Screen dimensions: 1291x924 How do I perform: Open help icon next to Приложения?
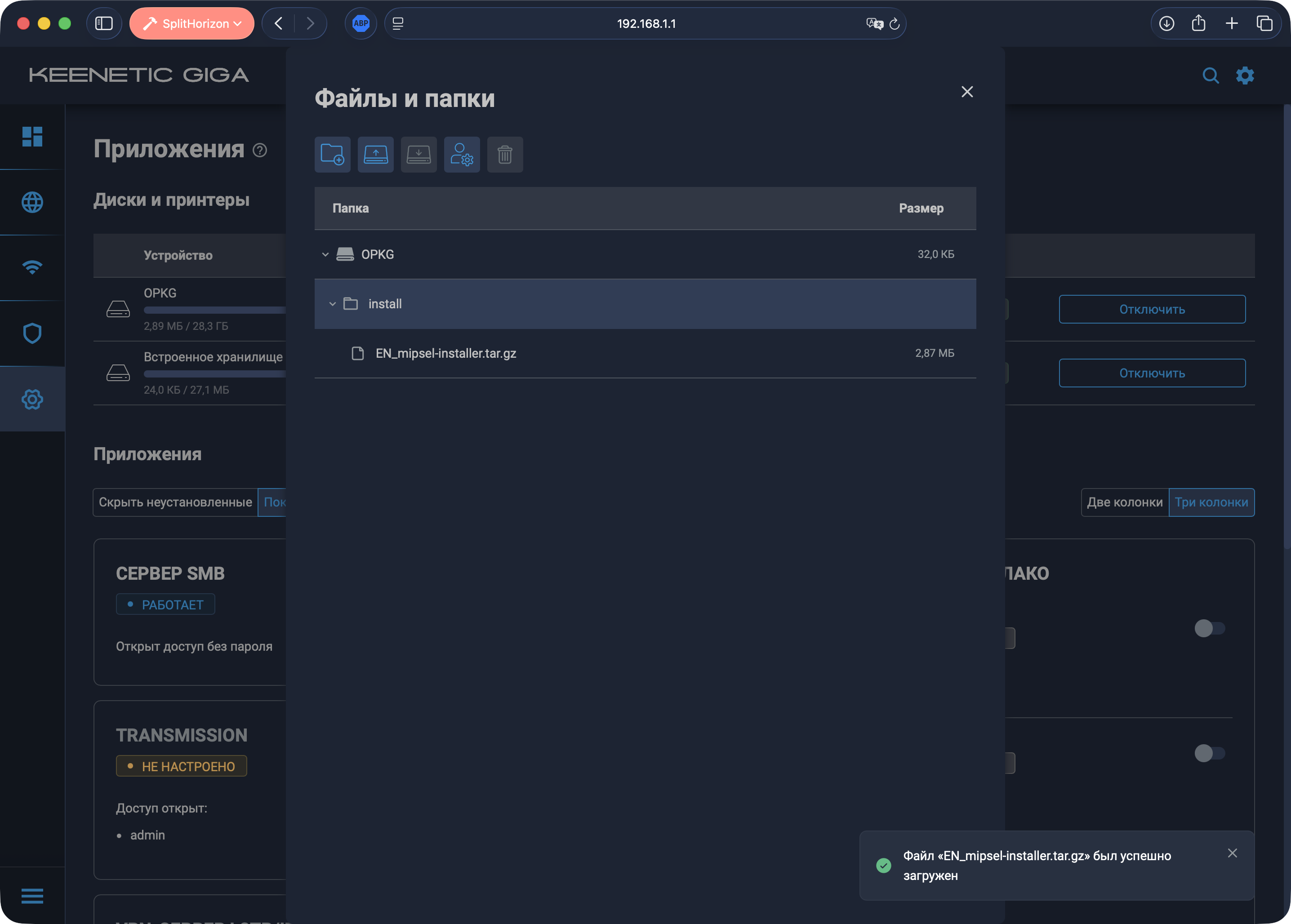point(260,150)
